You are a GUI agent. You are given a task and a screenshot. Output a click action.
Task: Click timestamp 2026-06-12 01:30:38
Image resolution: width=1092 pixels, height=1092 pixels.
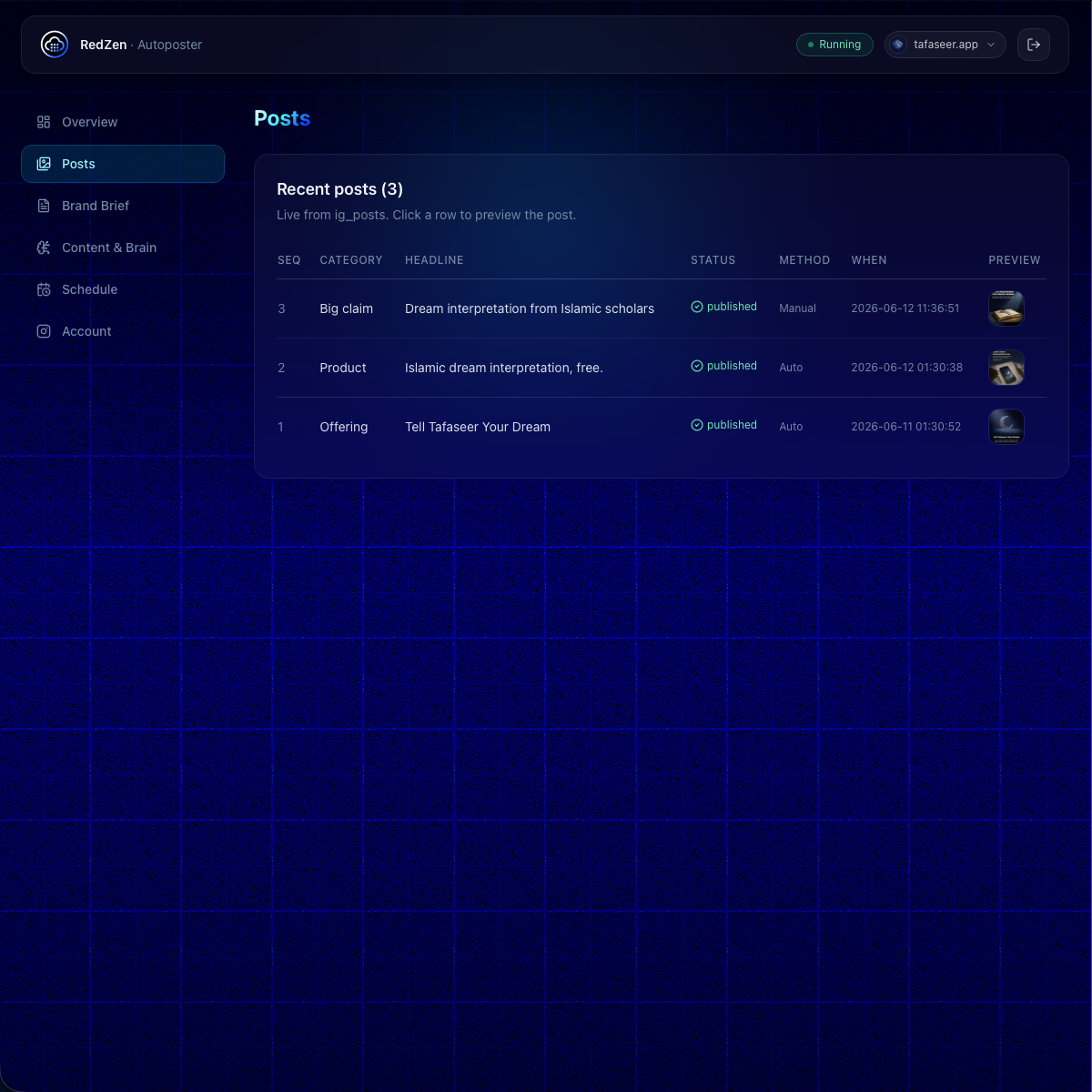[907, 368]
